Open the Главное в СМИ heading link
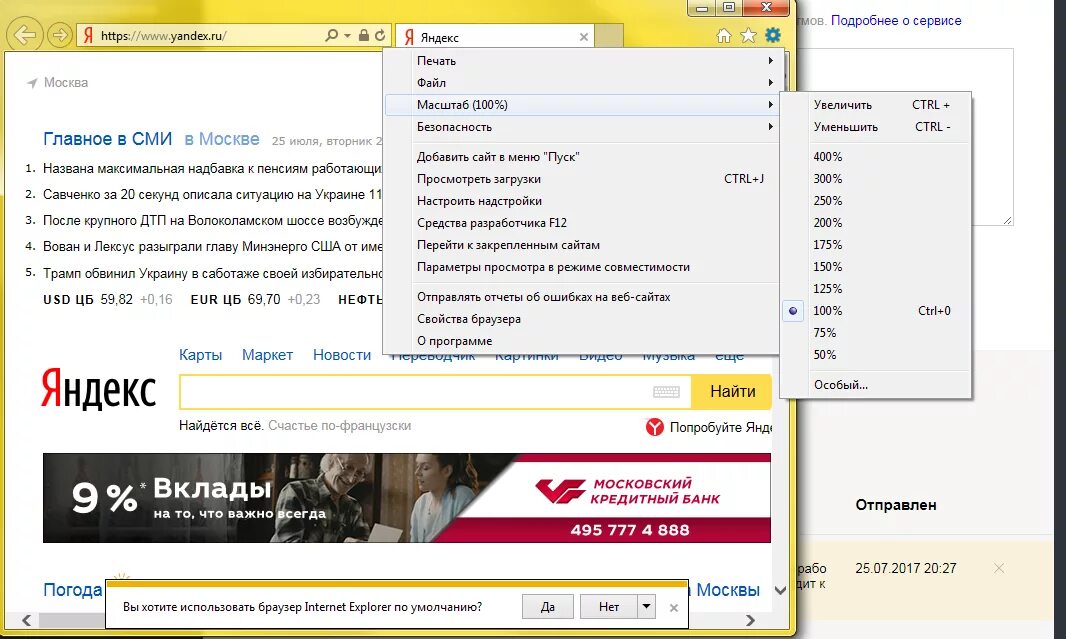 point(107,139)
